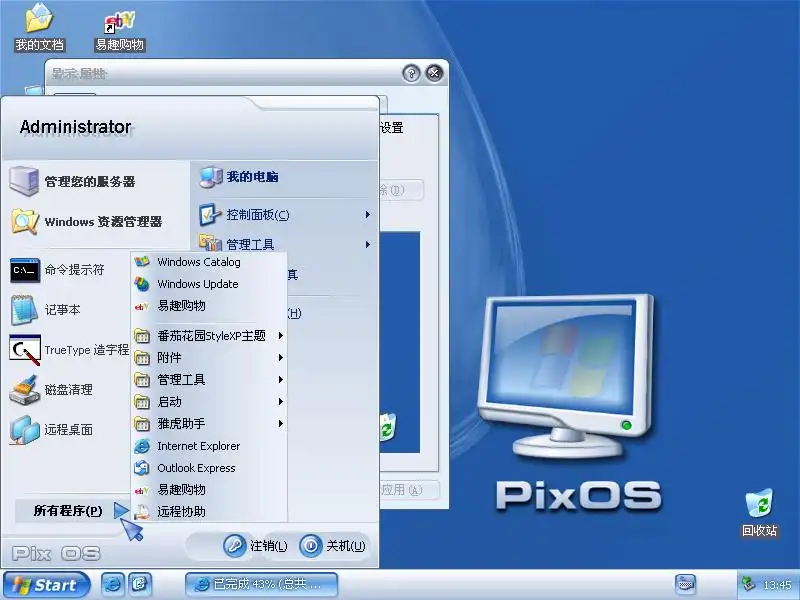Screen dimensions: 800x600
Task: Expand 控制面板 submenu arrow
Action: (x=367, y=215)
